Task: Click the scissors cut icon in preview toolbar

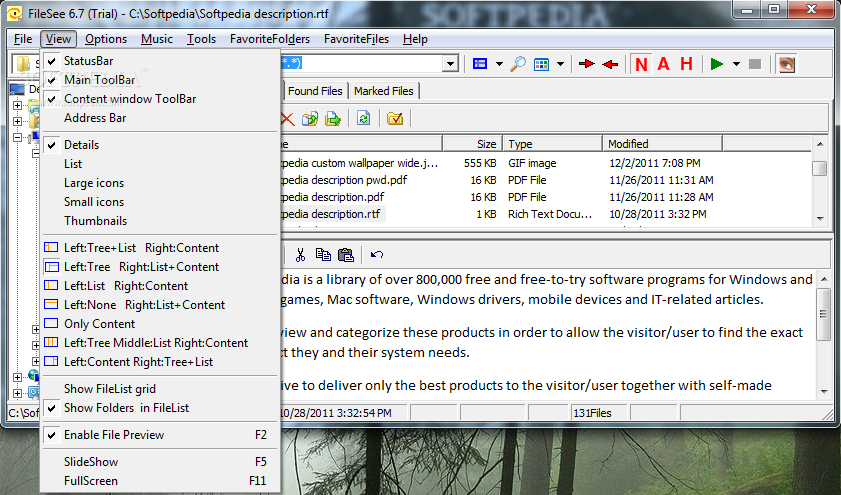Action: coord(300,255)
